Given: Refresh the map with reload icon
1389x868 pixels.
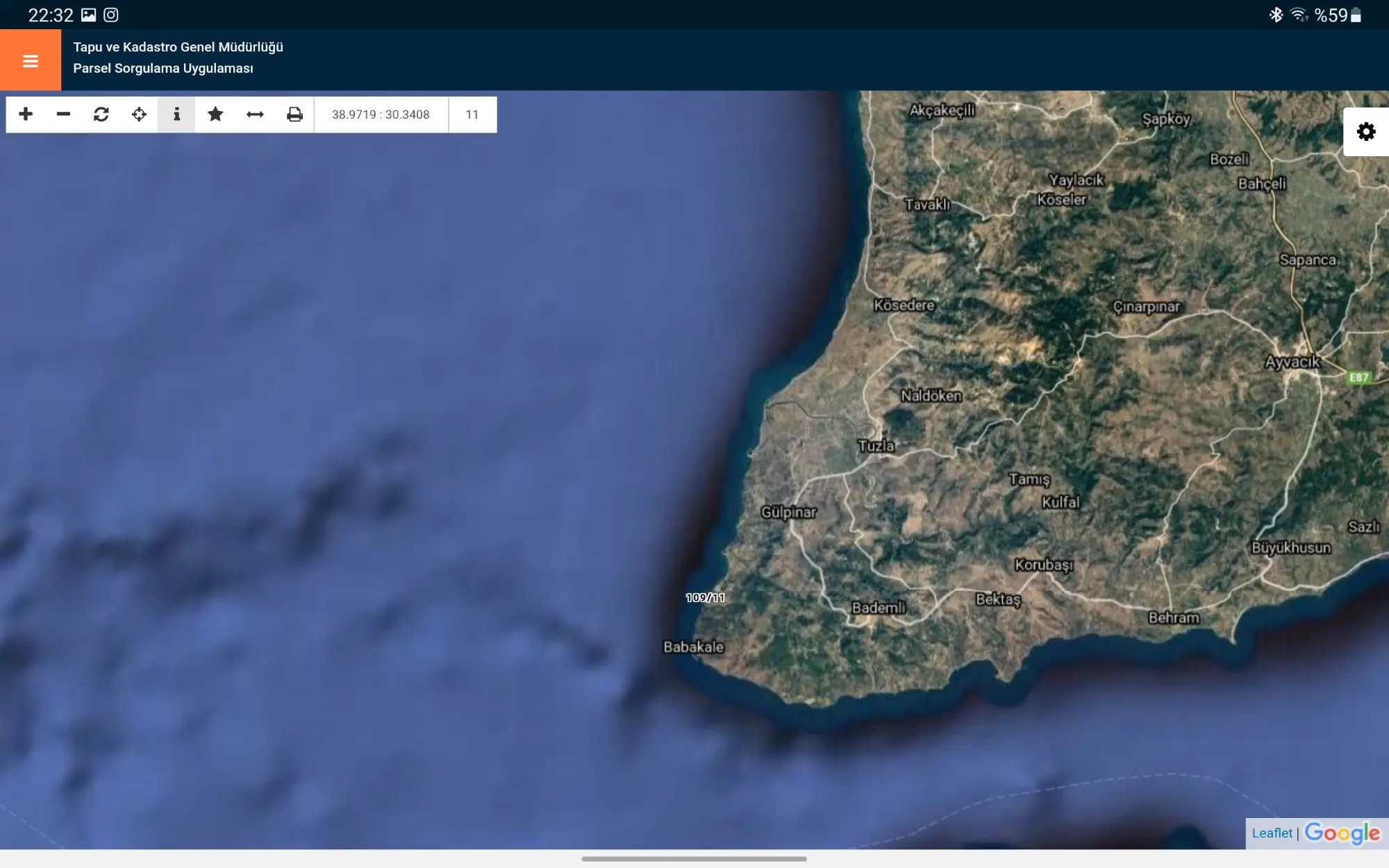Looking at the screenshot, I should point(101,114).
